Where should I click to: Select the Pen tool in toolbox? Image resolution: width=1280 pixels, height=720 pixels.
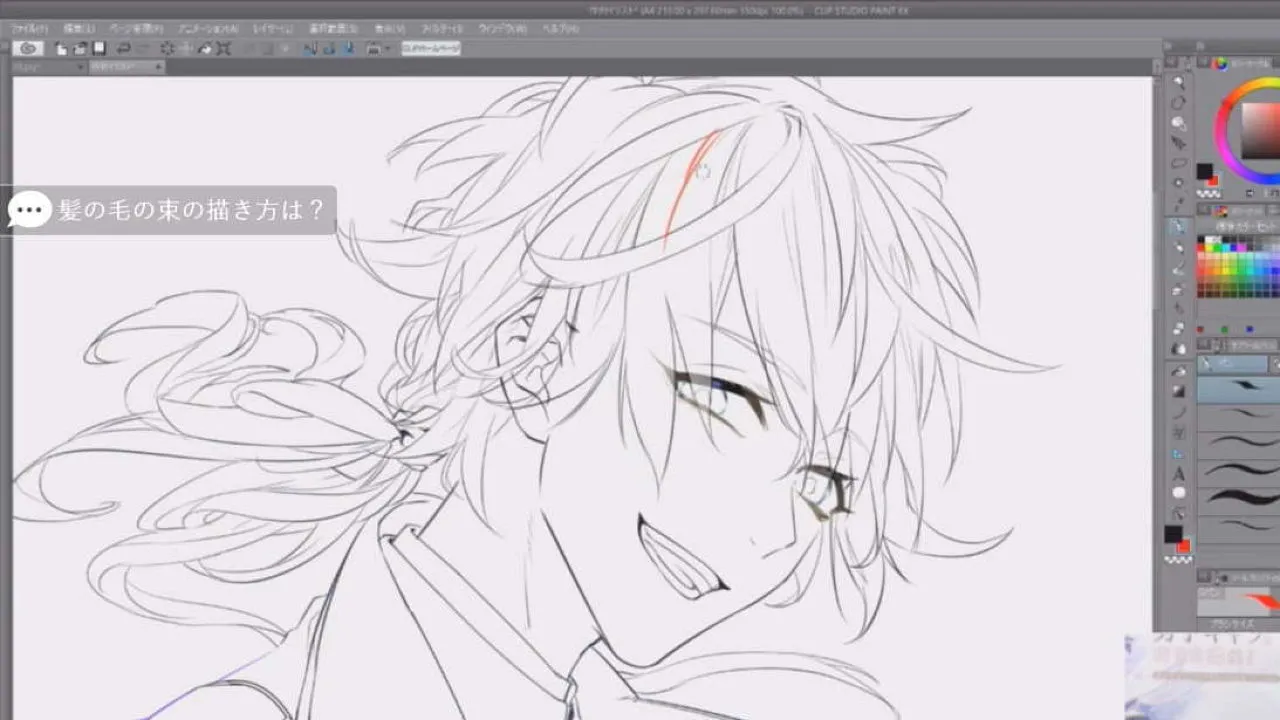click(1179, 226)
